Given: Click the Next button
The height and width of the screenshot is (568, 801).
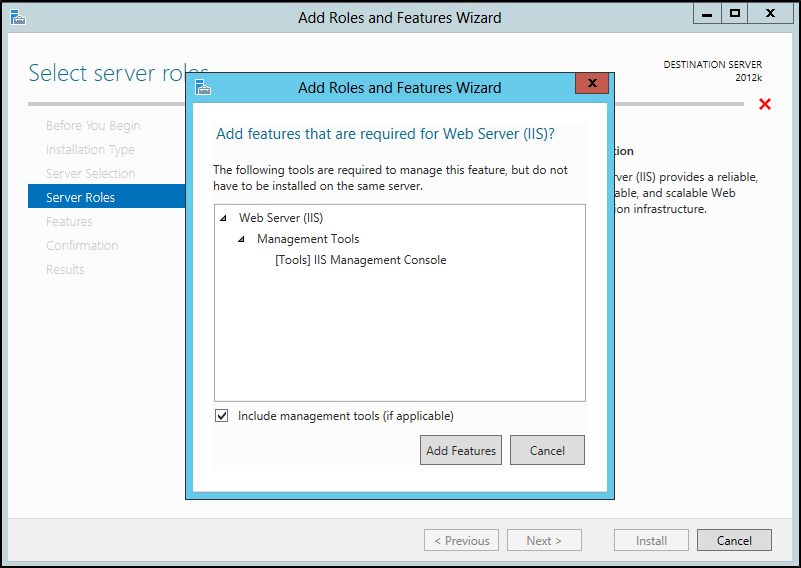Looking at the screenshot, I should coord(544,540).
